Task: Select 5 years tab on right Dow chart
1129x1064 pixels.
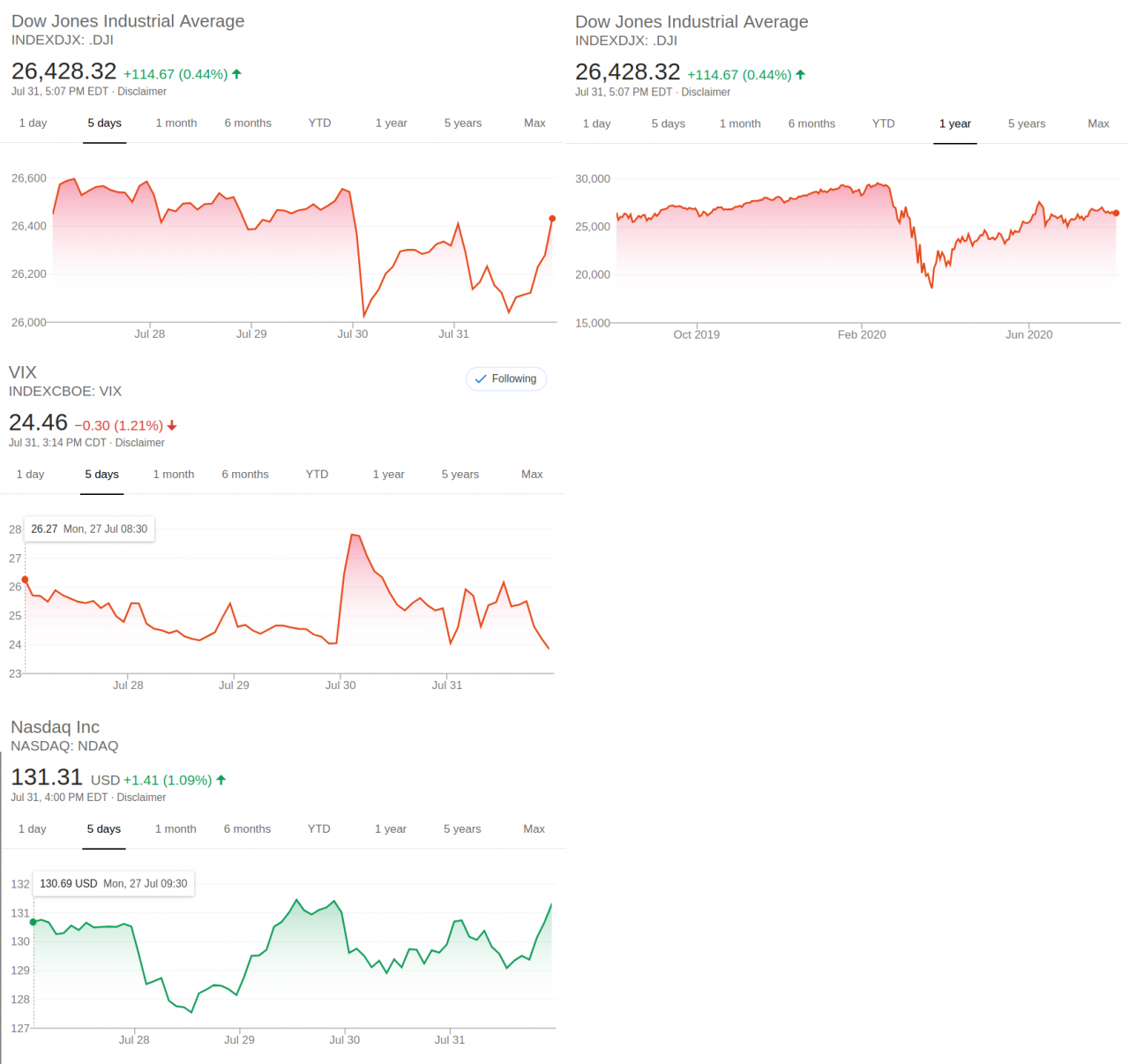Action: (1027, 124)
